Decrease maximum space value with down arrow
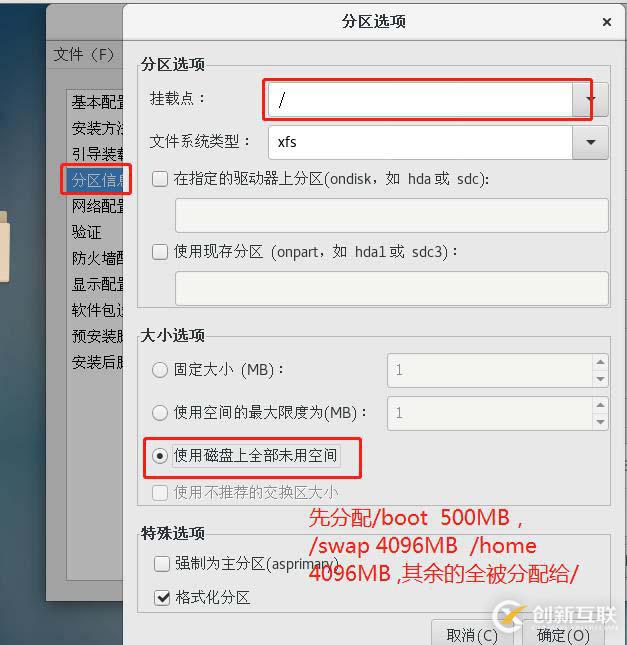 600,422
